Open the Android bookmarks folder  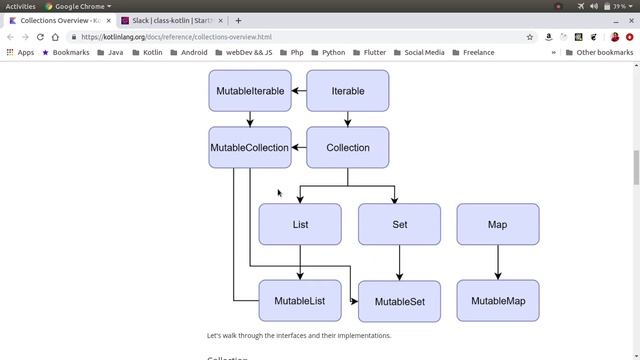click(189, 52)
